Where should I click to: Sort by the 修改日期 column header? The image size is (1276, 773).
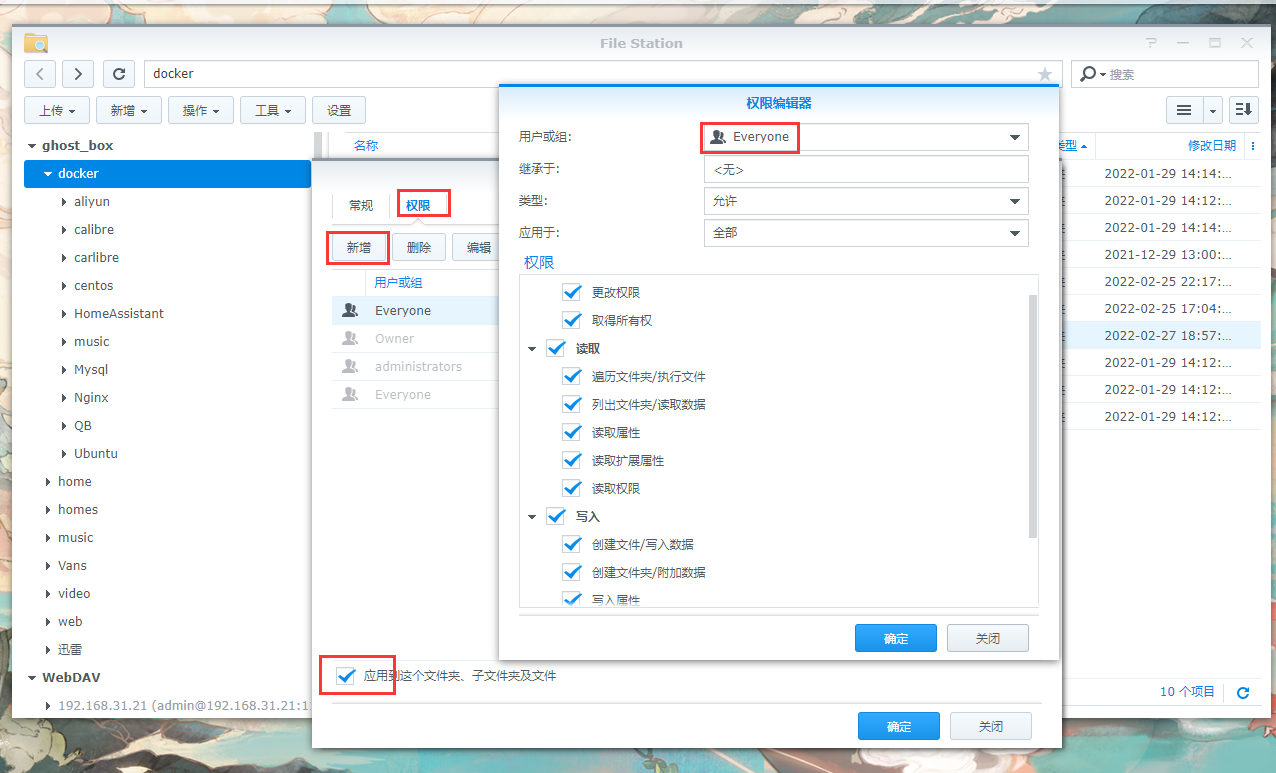click(x=1212, y=146)
